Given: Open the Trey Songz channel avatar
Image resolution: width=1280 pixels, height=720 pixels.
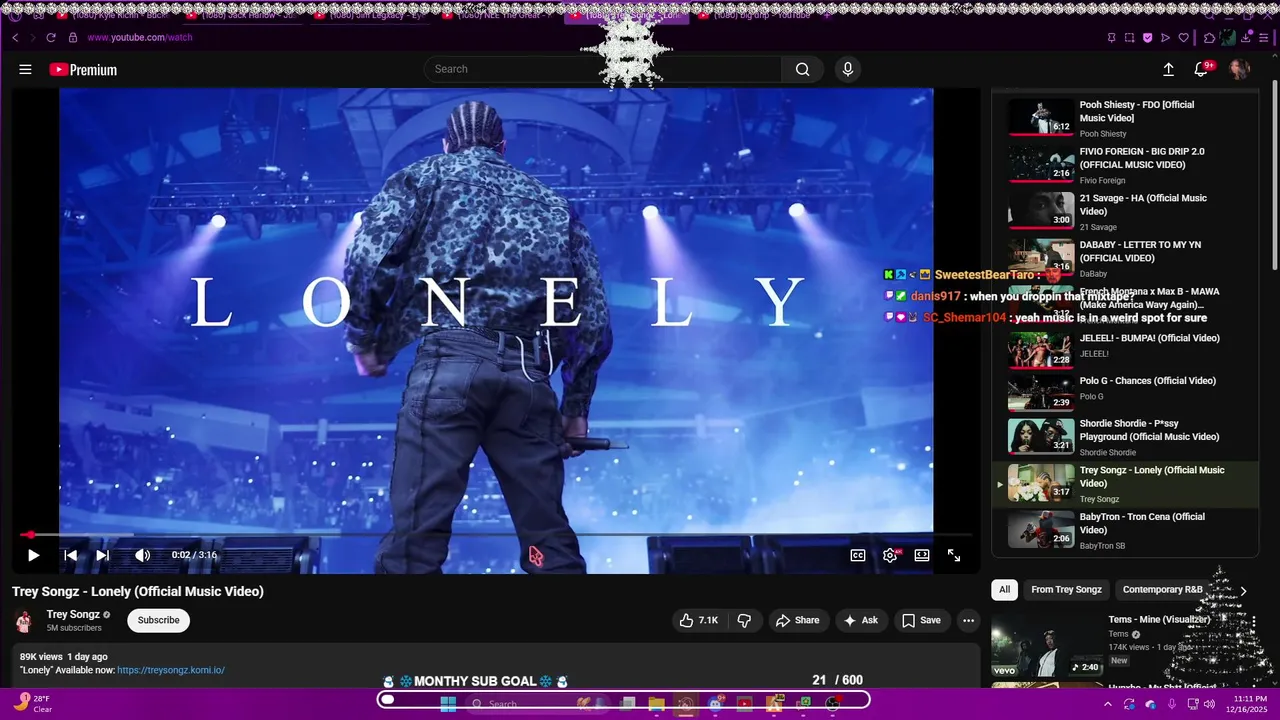Looking at the screenshot, I should (24, 621).
